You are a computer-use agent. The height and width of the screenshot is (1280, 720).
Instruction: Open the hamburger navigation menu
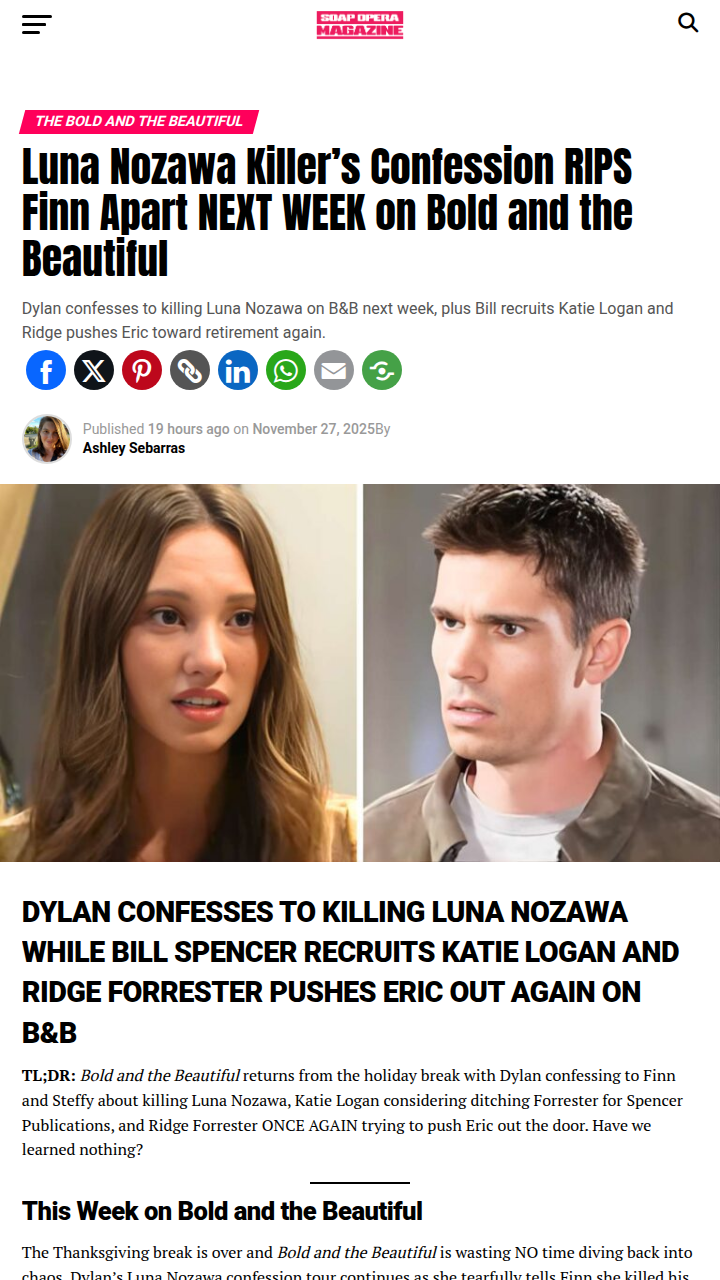[x=37, y=24]
